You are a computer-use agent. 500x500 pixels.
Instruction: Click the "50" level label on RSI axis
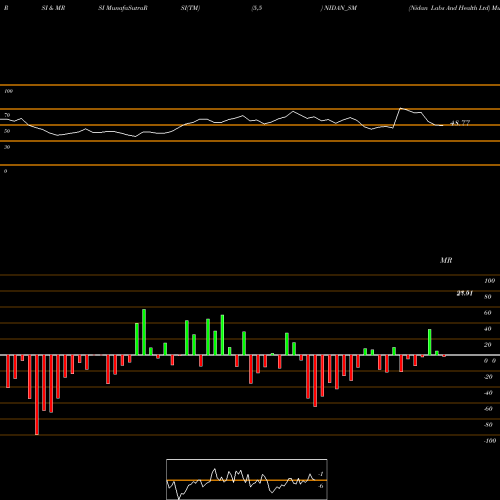tap(7, 131)
